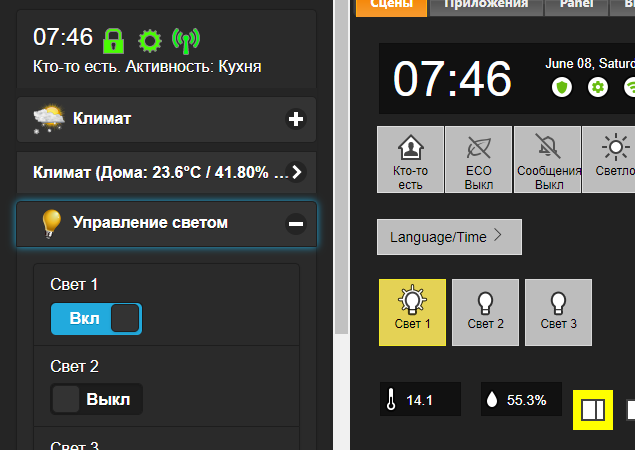The image size is (635, 450).
Task: Switch to the Panel tab
Action: (576, 6)
